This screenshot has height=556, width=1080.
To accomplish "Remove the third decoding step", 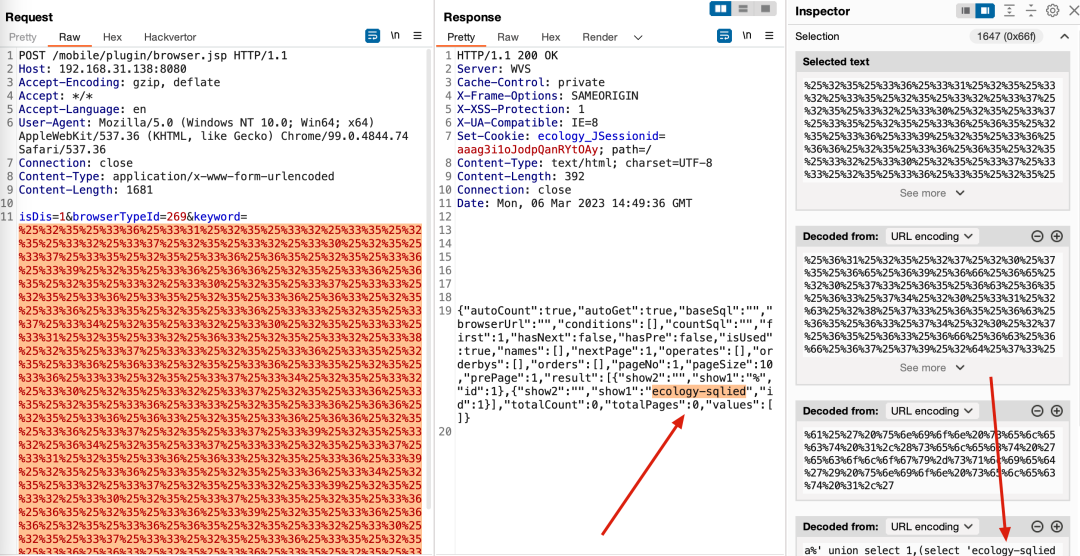I will (x=1037, y=526).
